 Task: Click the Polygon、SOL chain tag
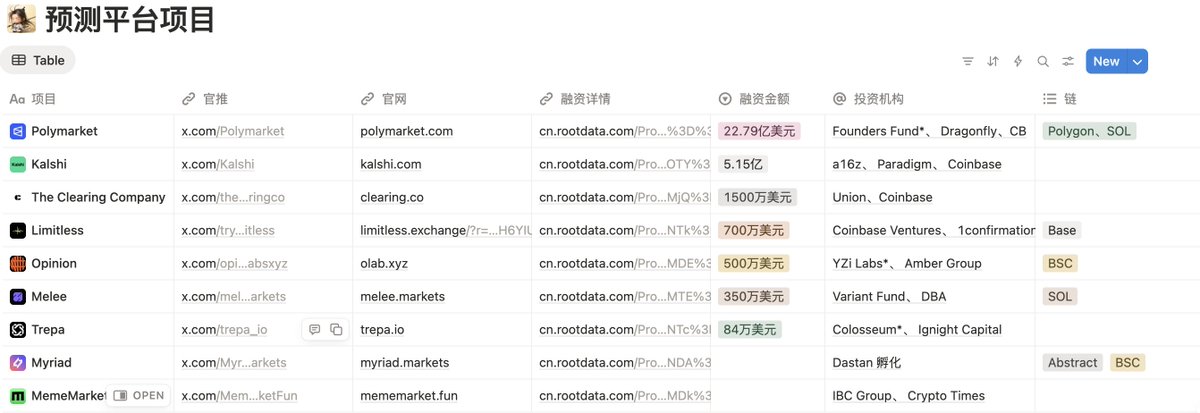pos(1088,131)
